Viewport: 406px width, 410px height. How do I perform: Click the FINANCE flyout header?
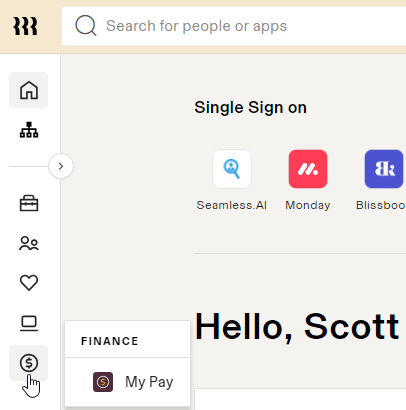[110, 341]
